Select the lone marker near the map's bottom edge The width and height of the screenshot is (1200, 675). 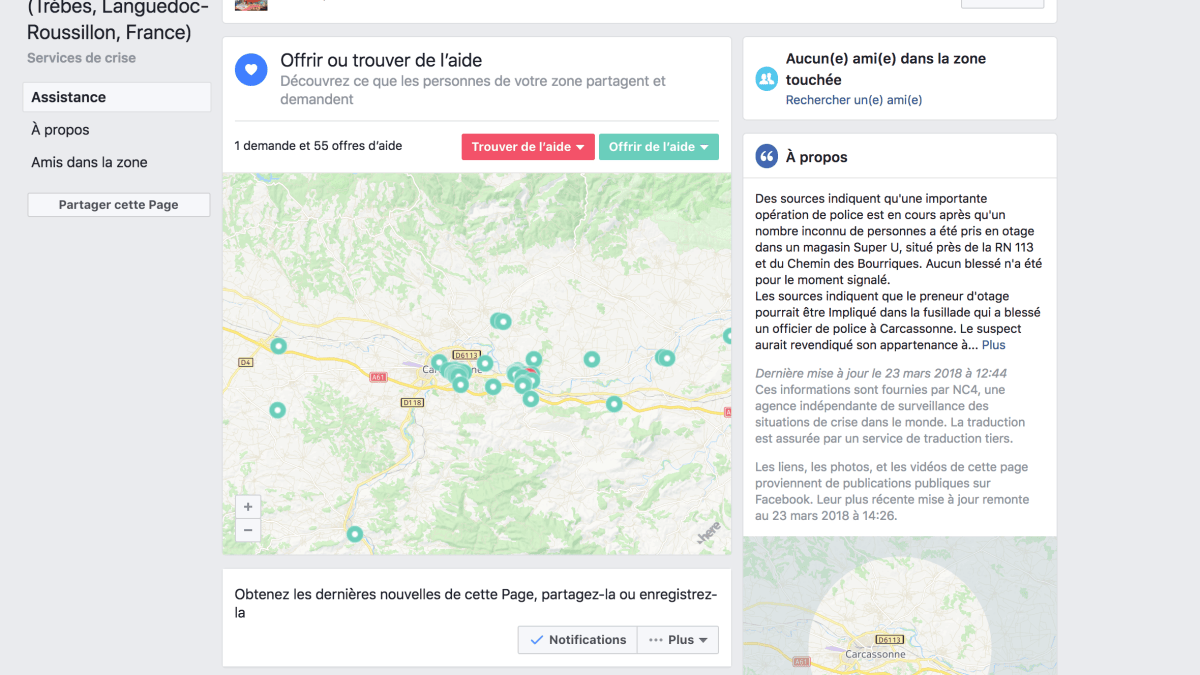click(354, 534)
